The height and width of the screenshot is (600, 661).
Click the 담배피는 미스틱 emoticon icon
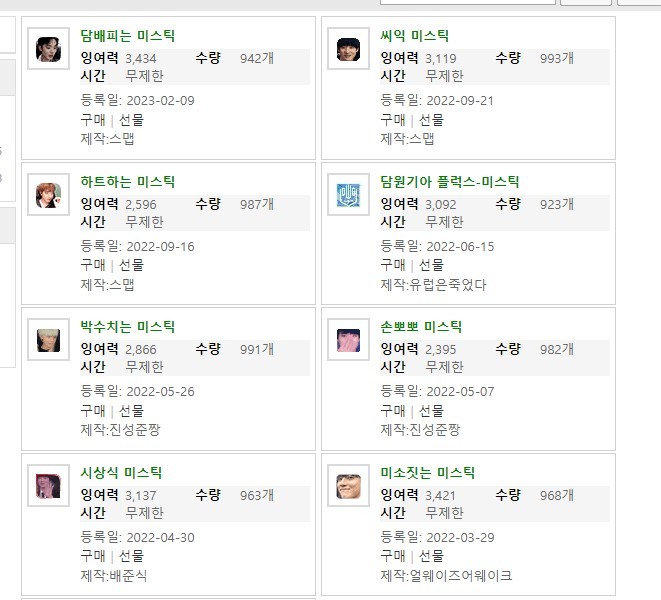(x=47, y=48)
